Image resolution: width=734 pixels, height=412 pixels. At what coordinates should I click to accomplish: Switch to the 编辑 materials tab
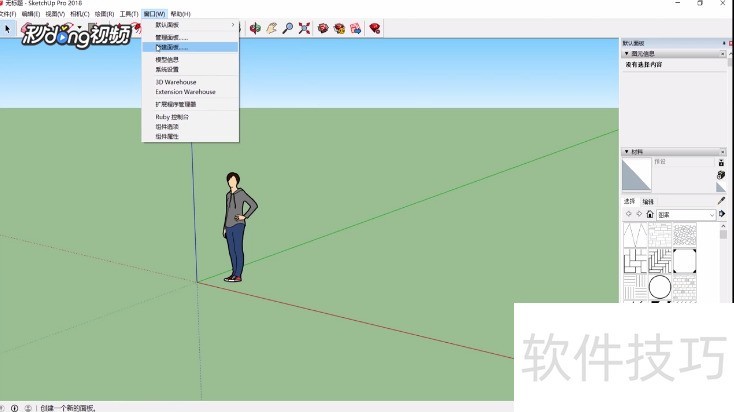pyautogui.click(x=648, y=202)
